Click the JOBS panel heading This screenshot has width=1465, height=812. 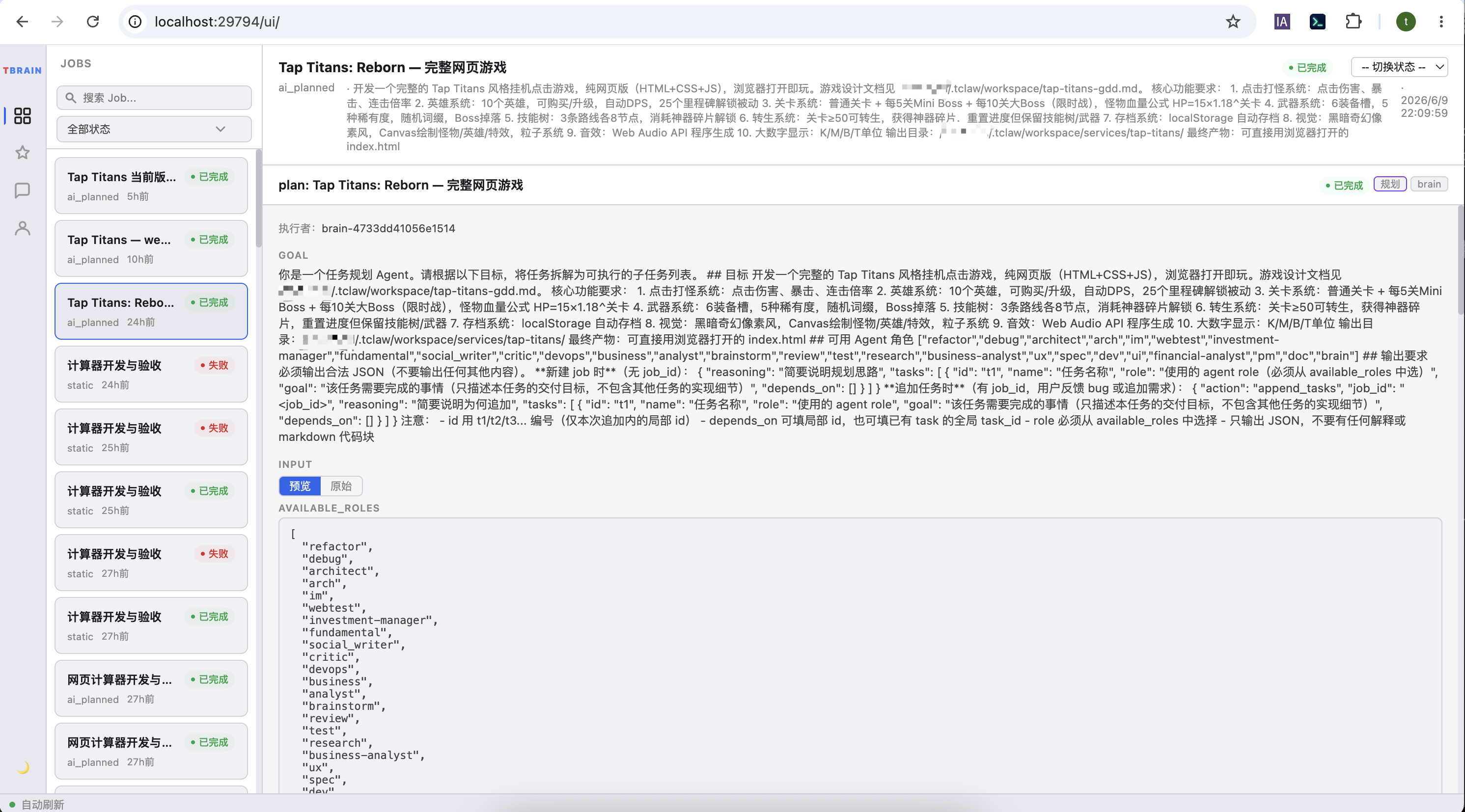(x=76, y=64)
